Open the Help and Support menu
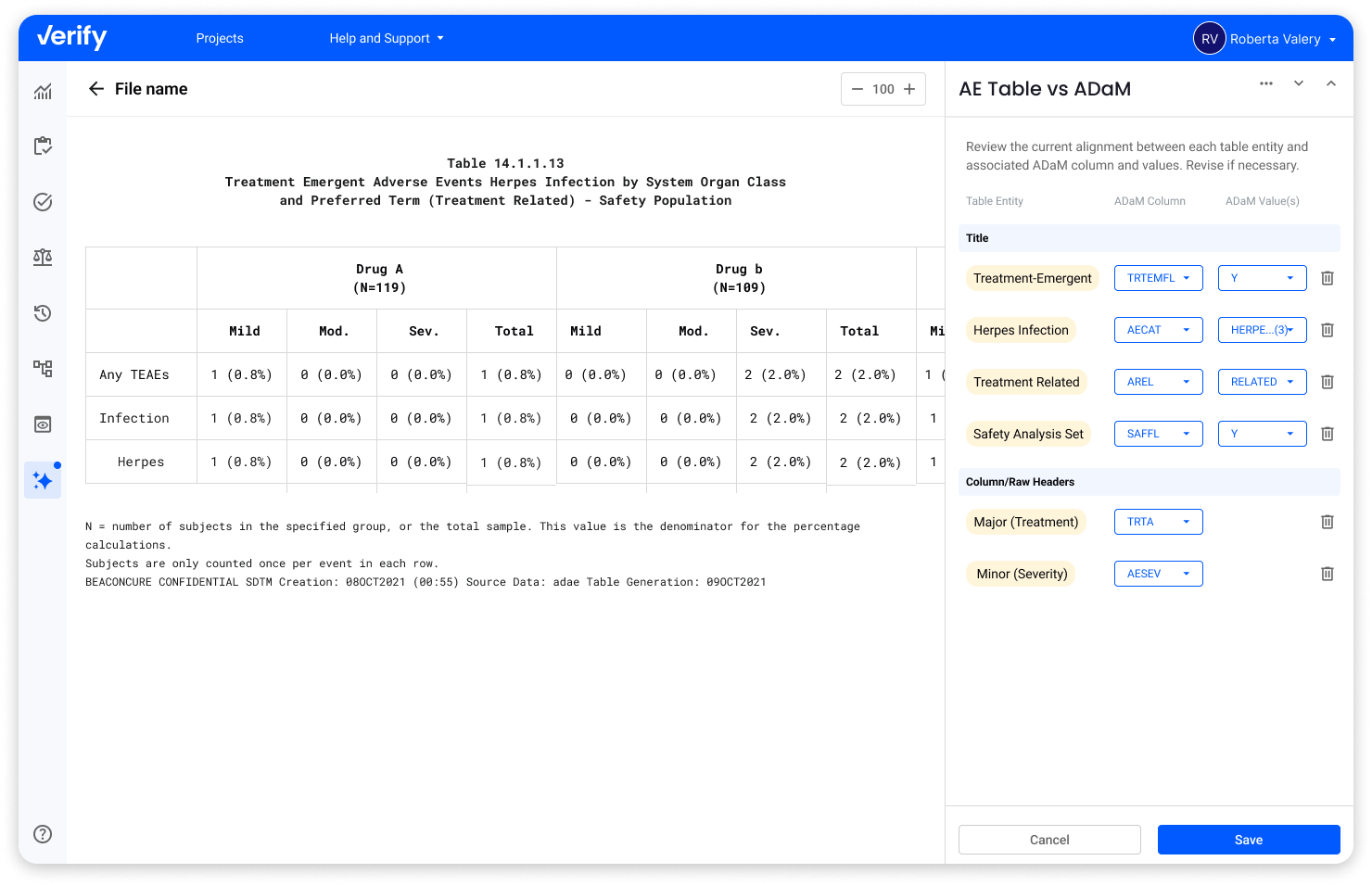Screen dimensions: 1372x886 pyautogui.click(x=380, y=38)
